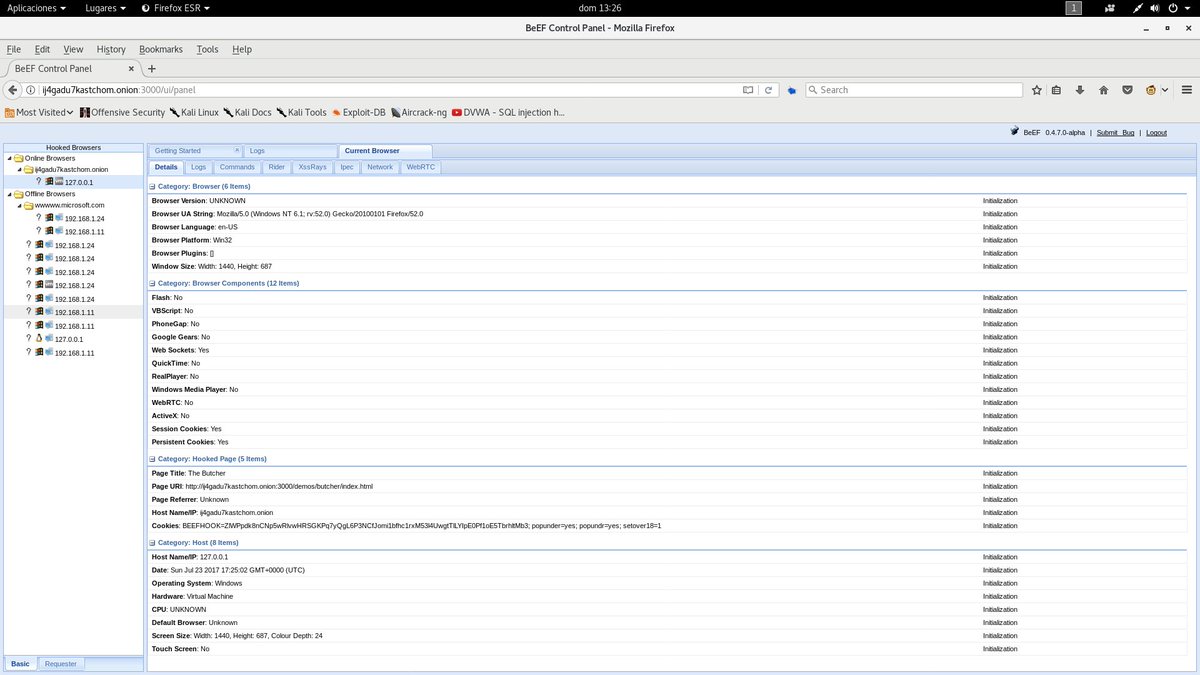The image size is (1200, 675).
Task: Open the History menu
Action: [111, 49]
